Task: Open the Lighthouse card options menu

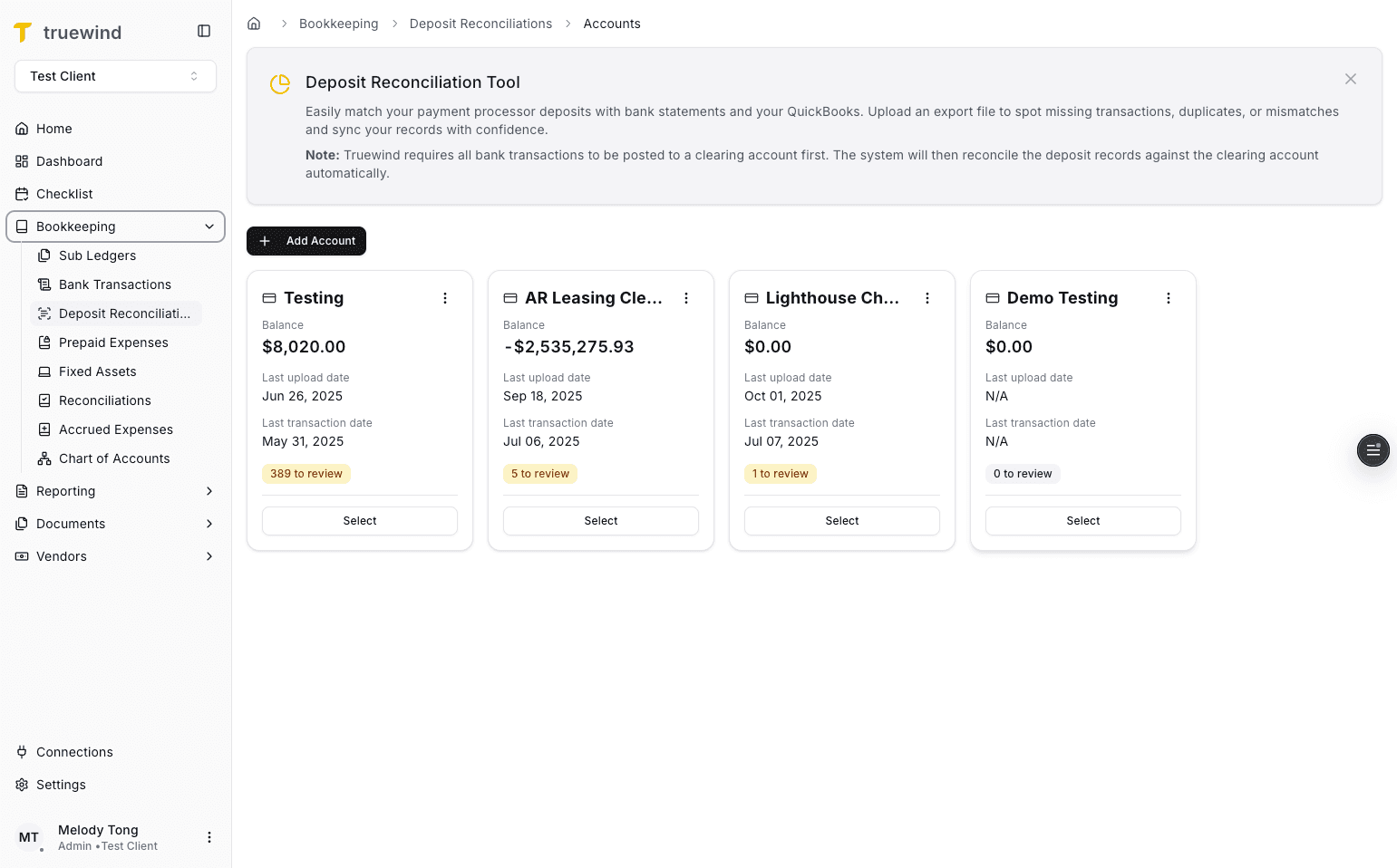Action: tap(926, 297)
